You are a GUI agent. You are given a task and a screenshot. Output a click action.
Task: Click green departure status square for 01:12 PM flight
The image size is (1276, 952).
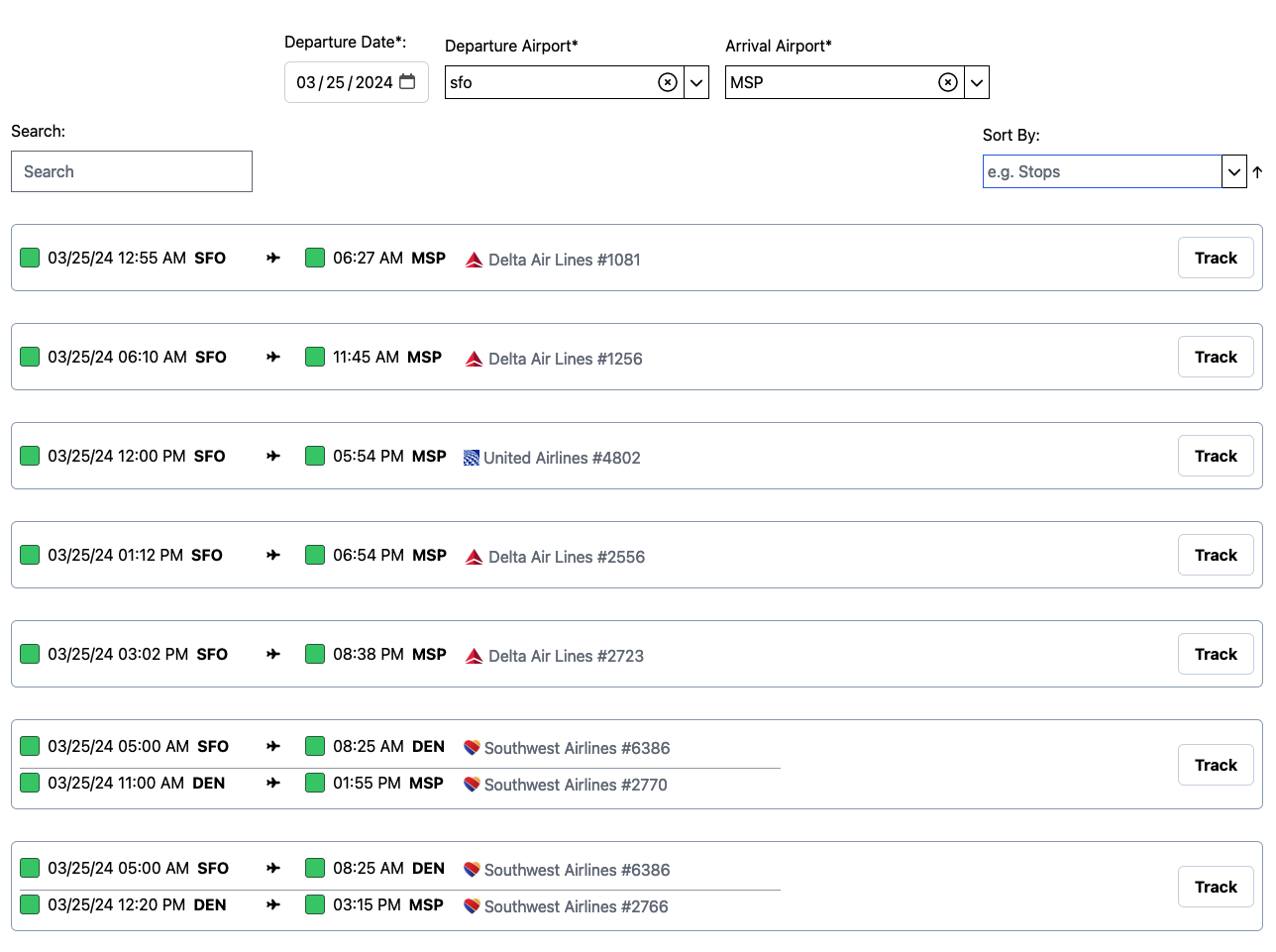coord(30,555)
